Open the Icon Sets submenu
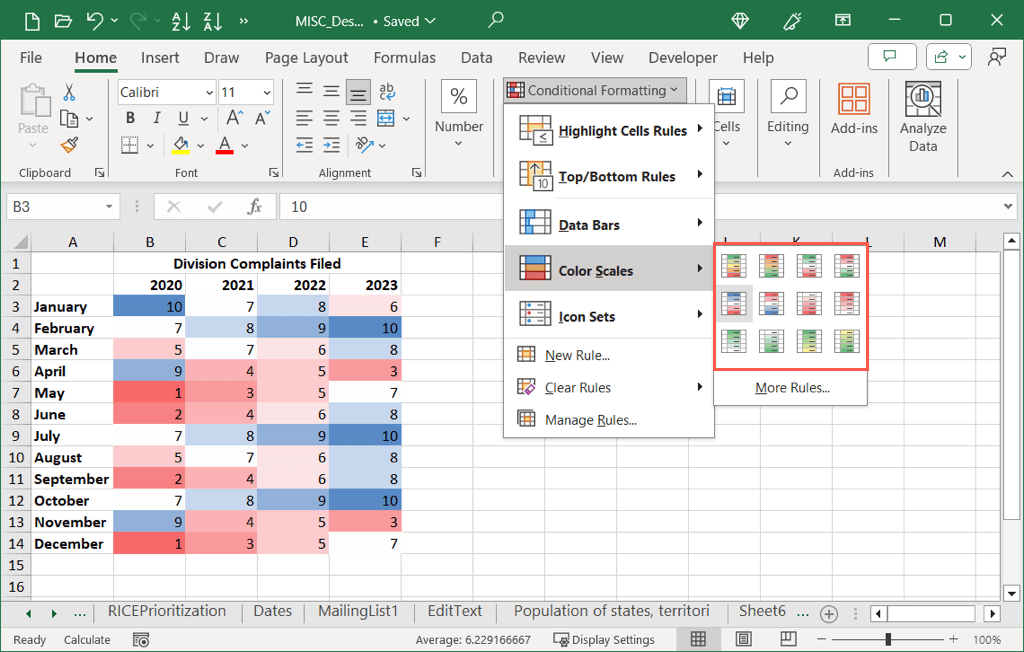This screenshot has height=652, width=1024. (609, 316)
